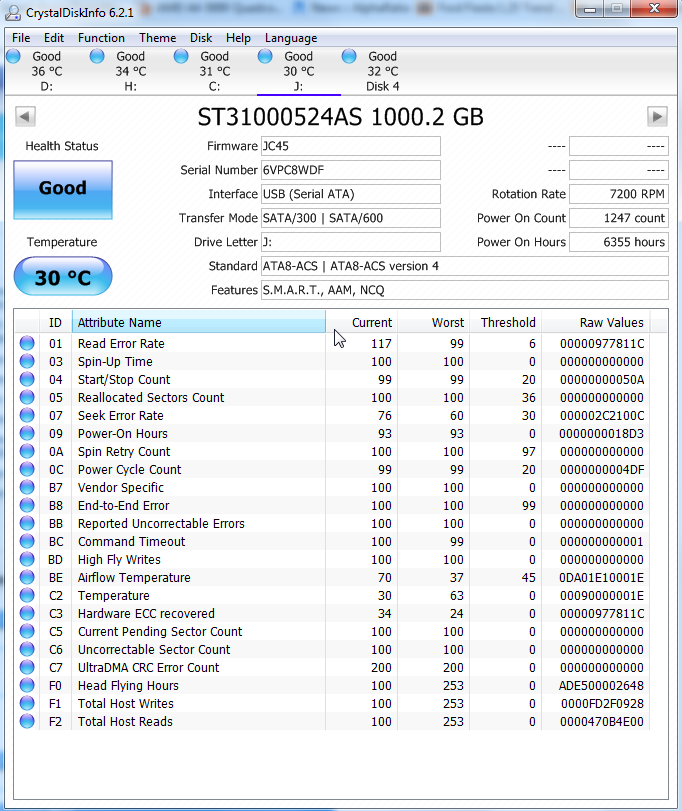Click the Interface field USB (Serial ATA)
Screen dimensions: 682x811
click(x=351, y=194)
